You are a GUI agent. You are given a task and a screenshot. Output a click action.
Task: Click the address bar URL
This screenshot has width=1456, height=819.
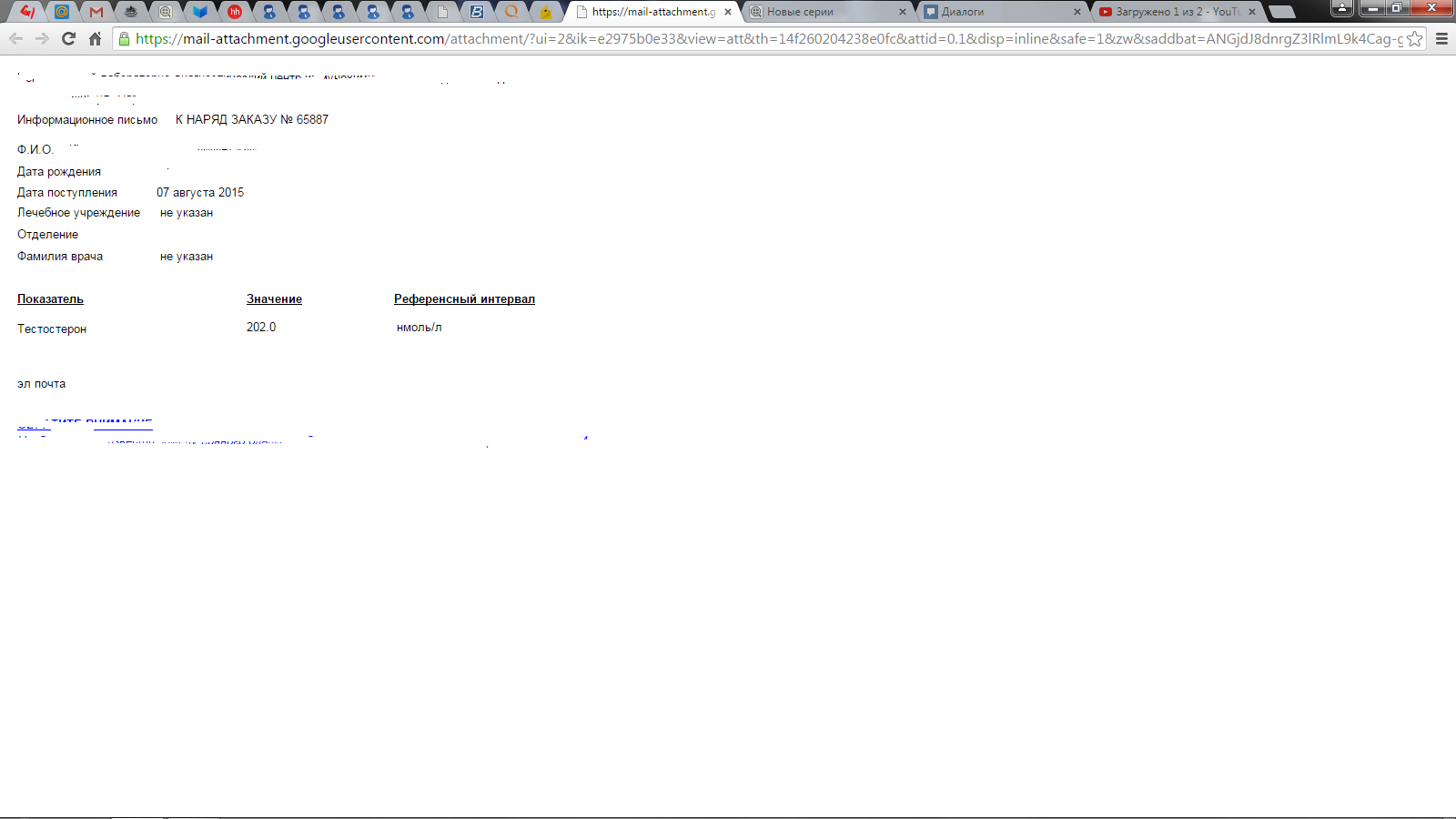point(764,39)
